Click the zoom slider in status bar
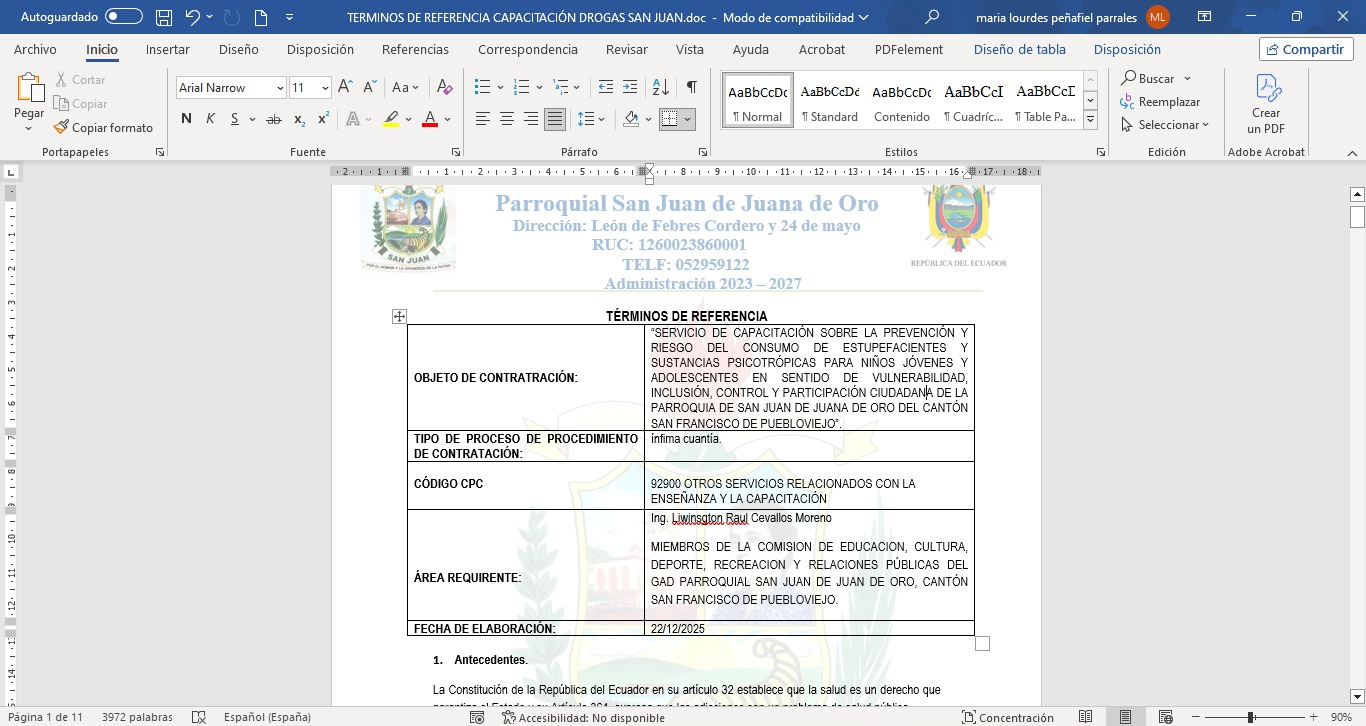 pos(1251,717)
